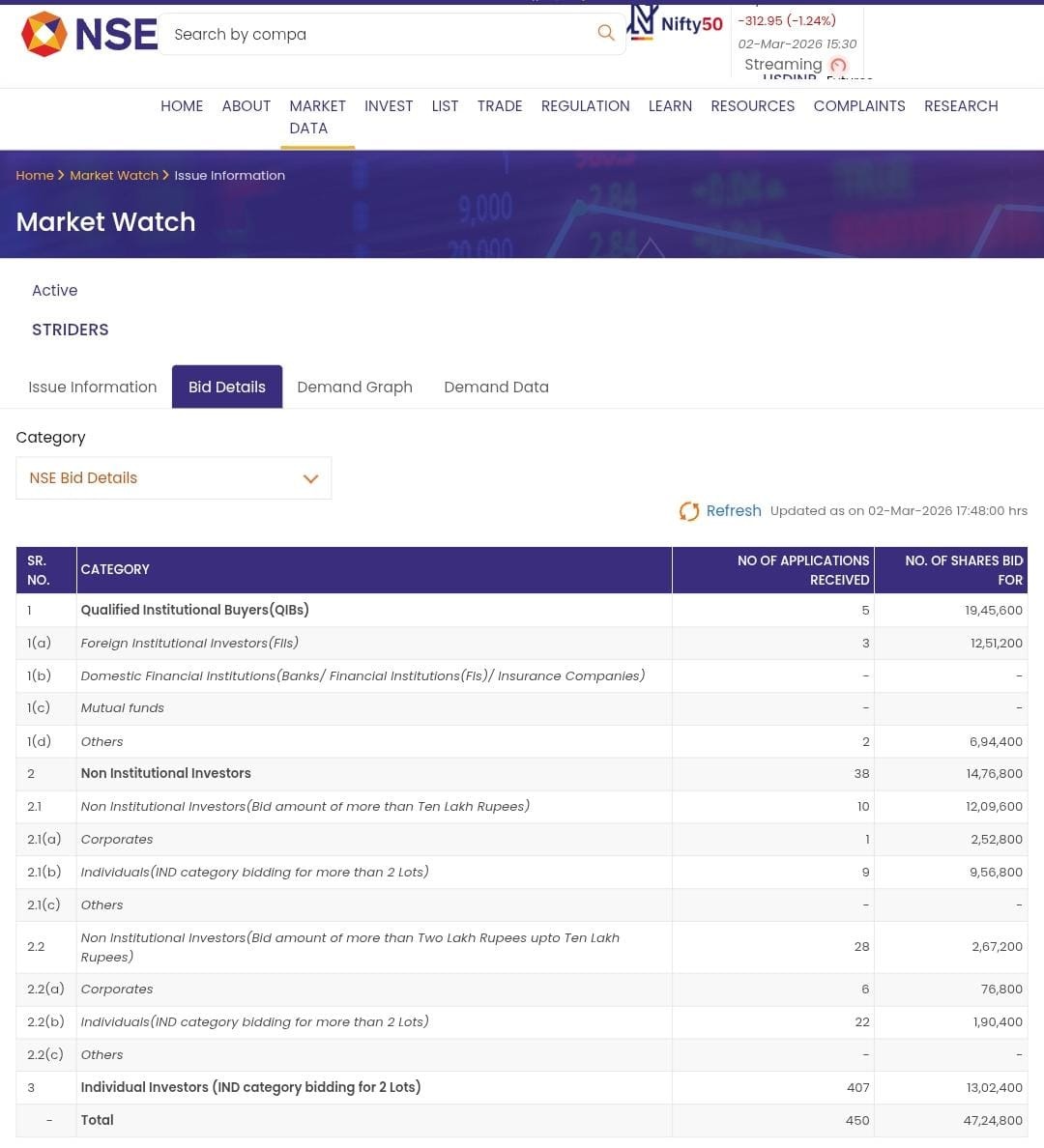Click the 'Updated as on 02-Mar-2026 17:48:00 hrs' text
The width and height of the screenshot is (1044, 1148).
tap(899, 511)
